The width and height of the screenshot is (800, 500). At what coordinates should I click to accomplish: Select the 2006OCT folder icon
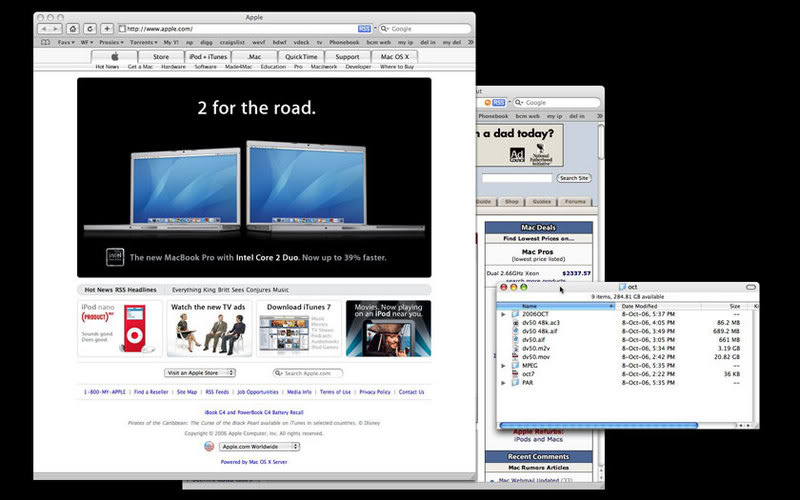[515, 314]
